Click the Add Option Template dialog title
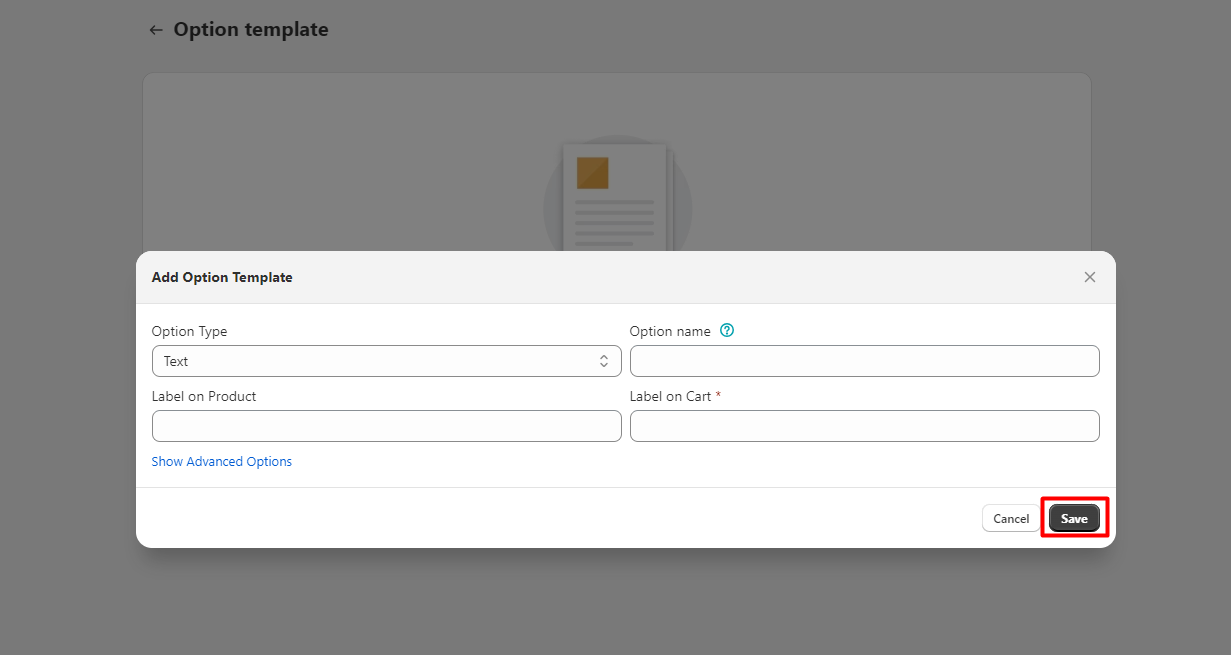This screenshot has width=1231, height=655. pyautogui.click(x=222, y=277)
